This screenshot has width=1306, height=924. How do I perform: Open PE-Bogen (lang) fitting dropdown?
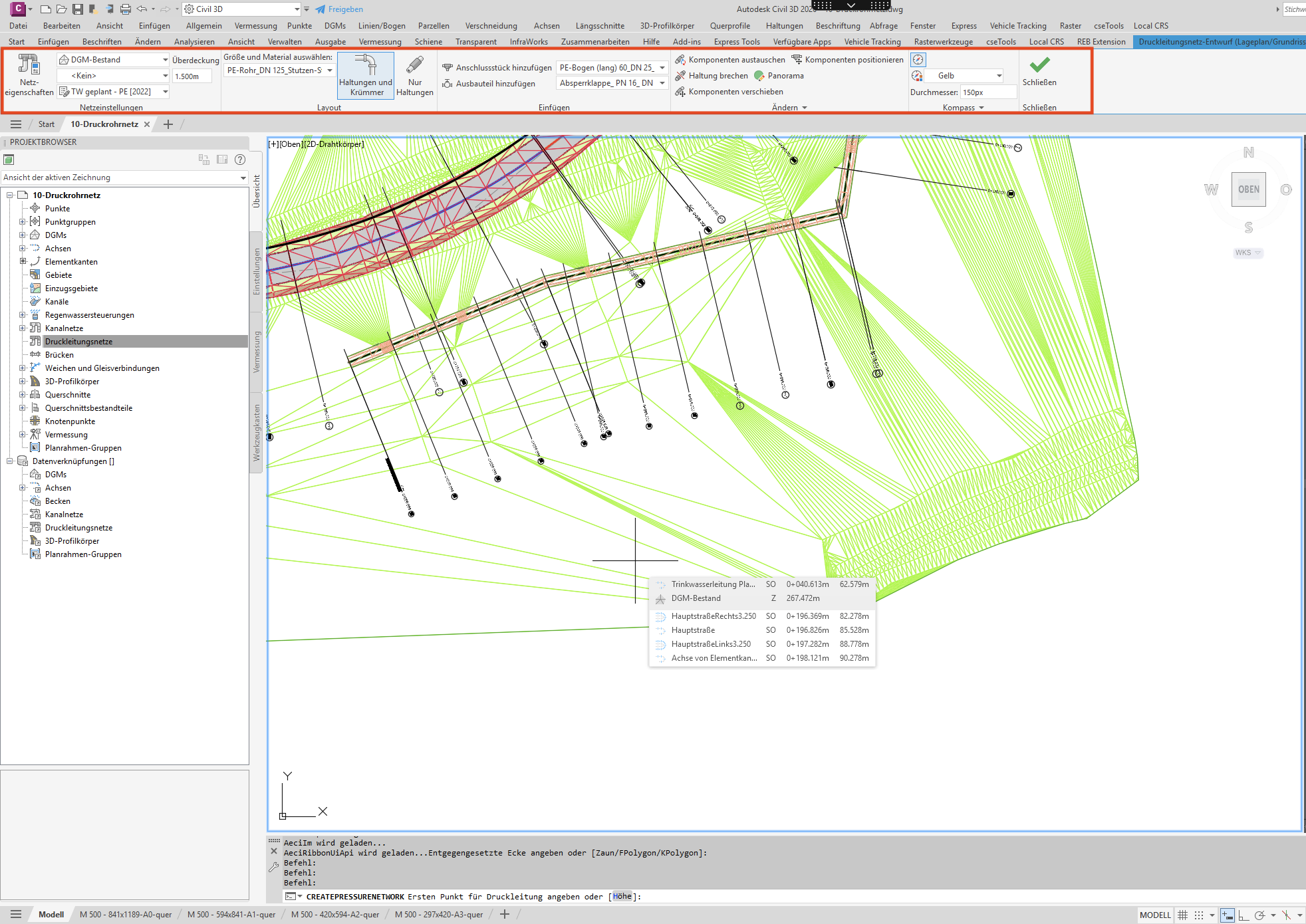[612, 68]
